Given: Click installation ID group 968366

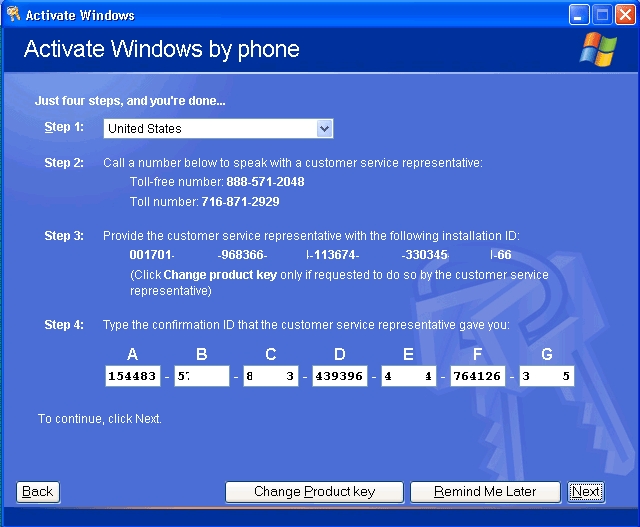Looking at the screenshot, I should [242, 255].
